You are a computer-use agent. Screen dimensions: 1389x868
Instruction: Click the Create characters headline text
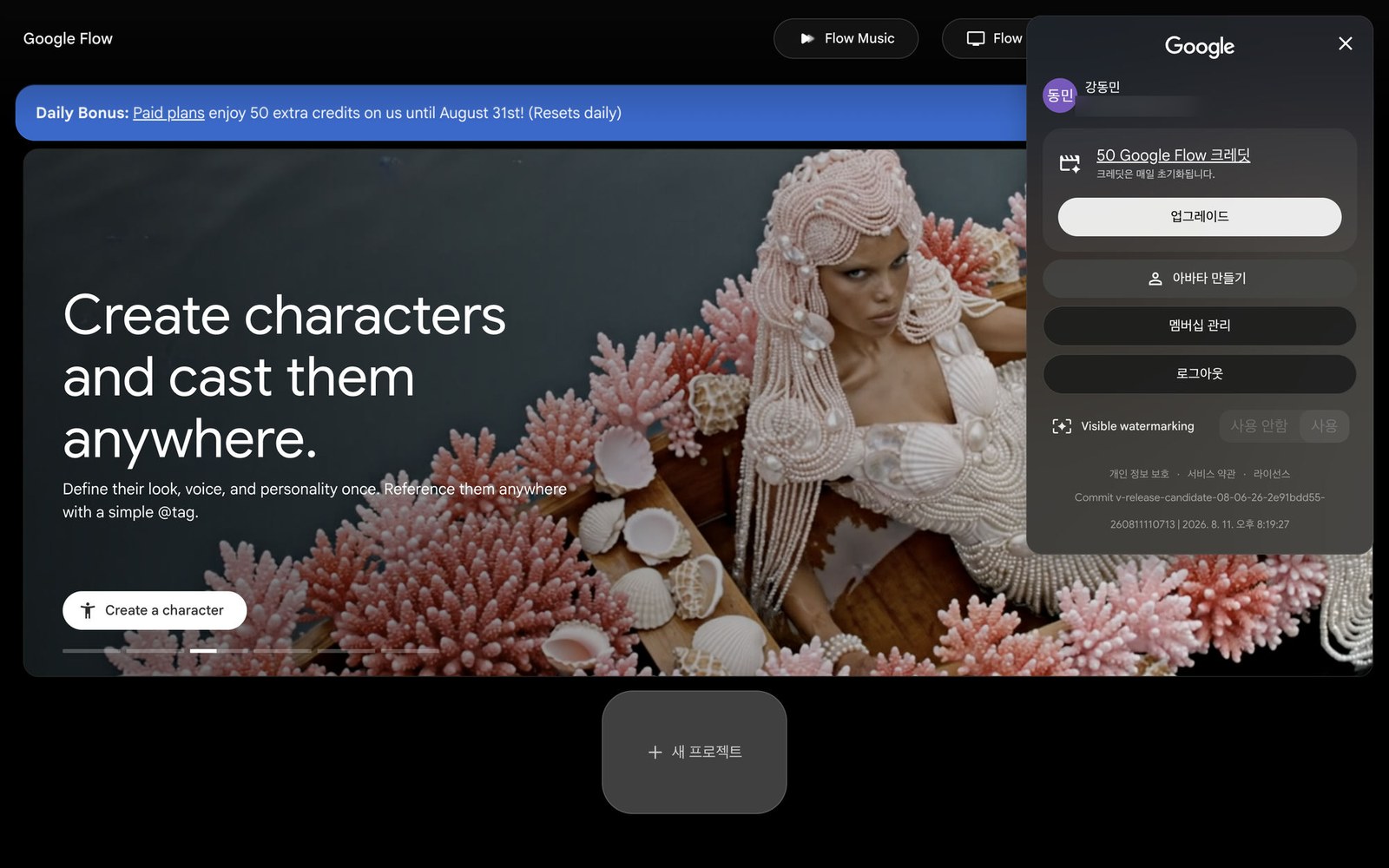click(284, 377)
